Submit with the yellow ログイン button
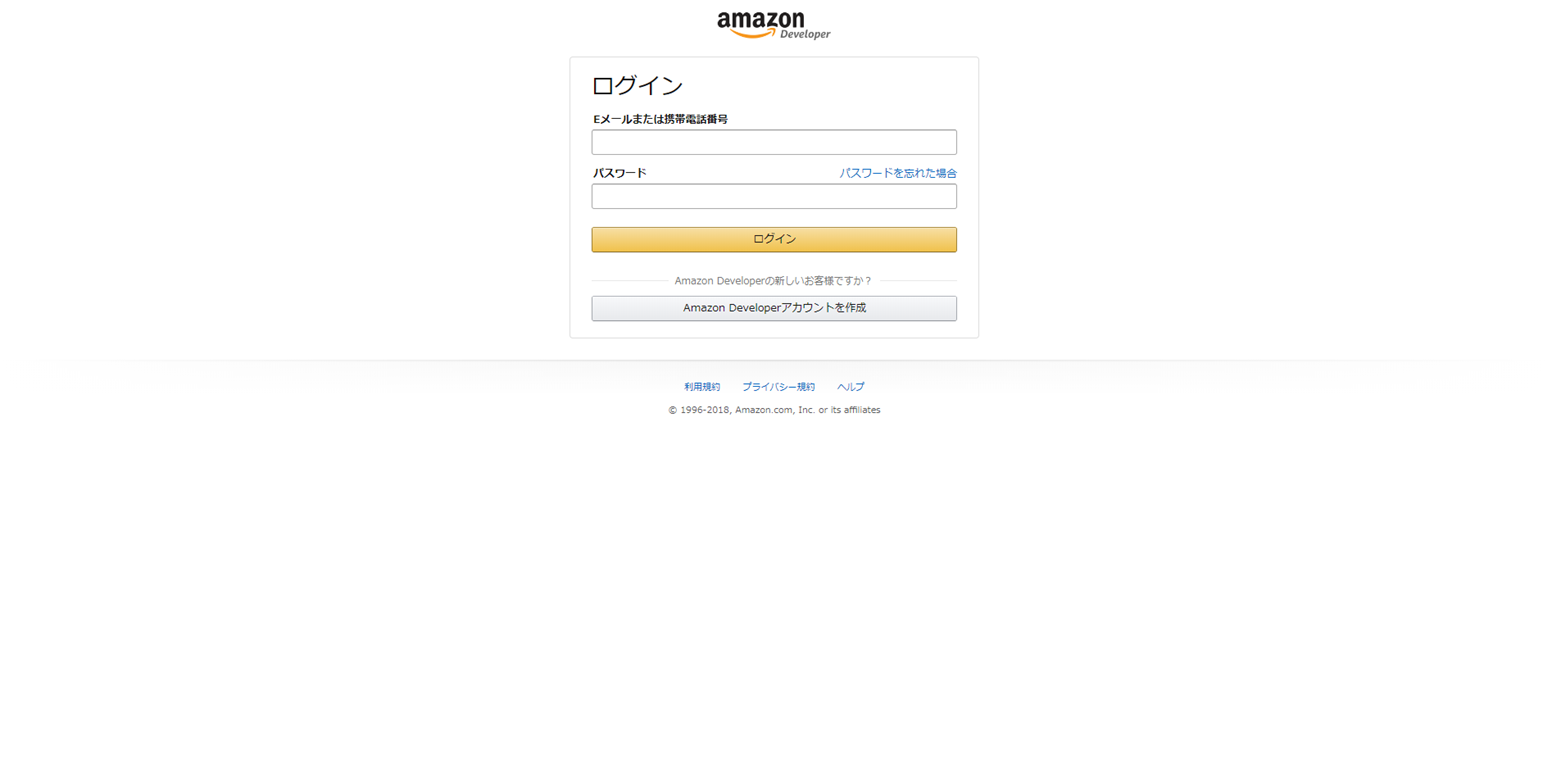Screen dimensions: 1552x767 (x=774, y=239)
